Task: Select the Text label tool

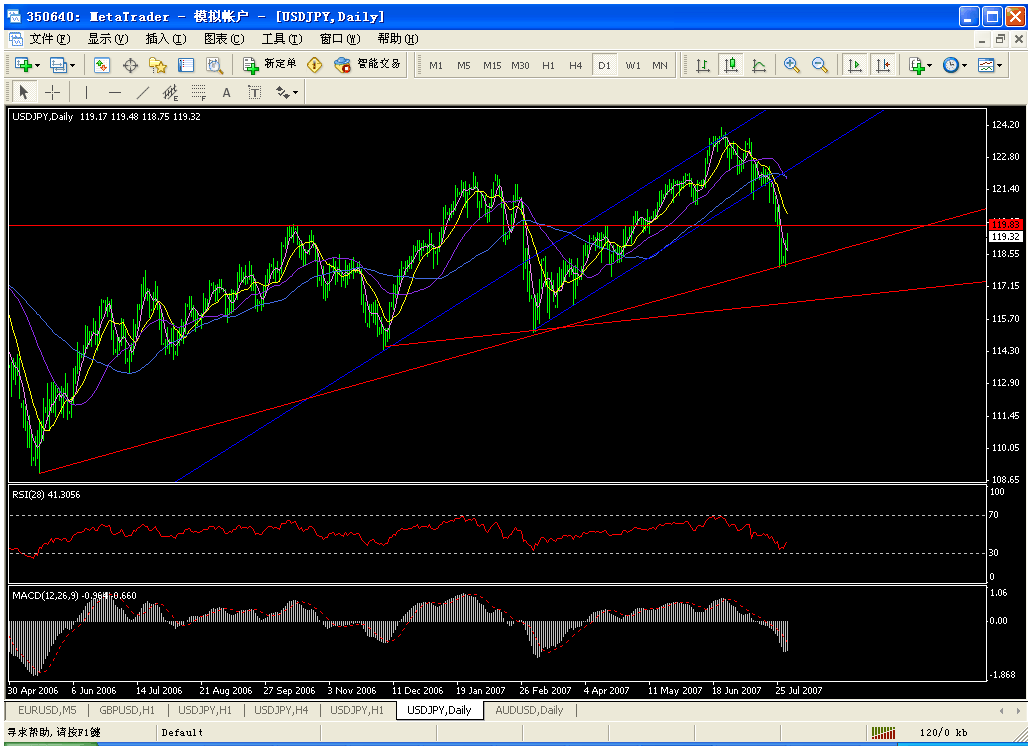Action: tap(254, 92)
